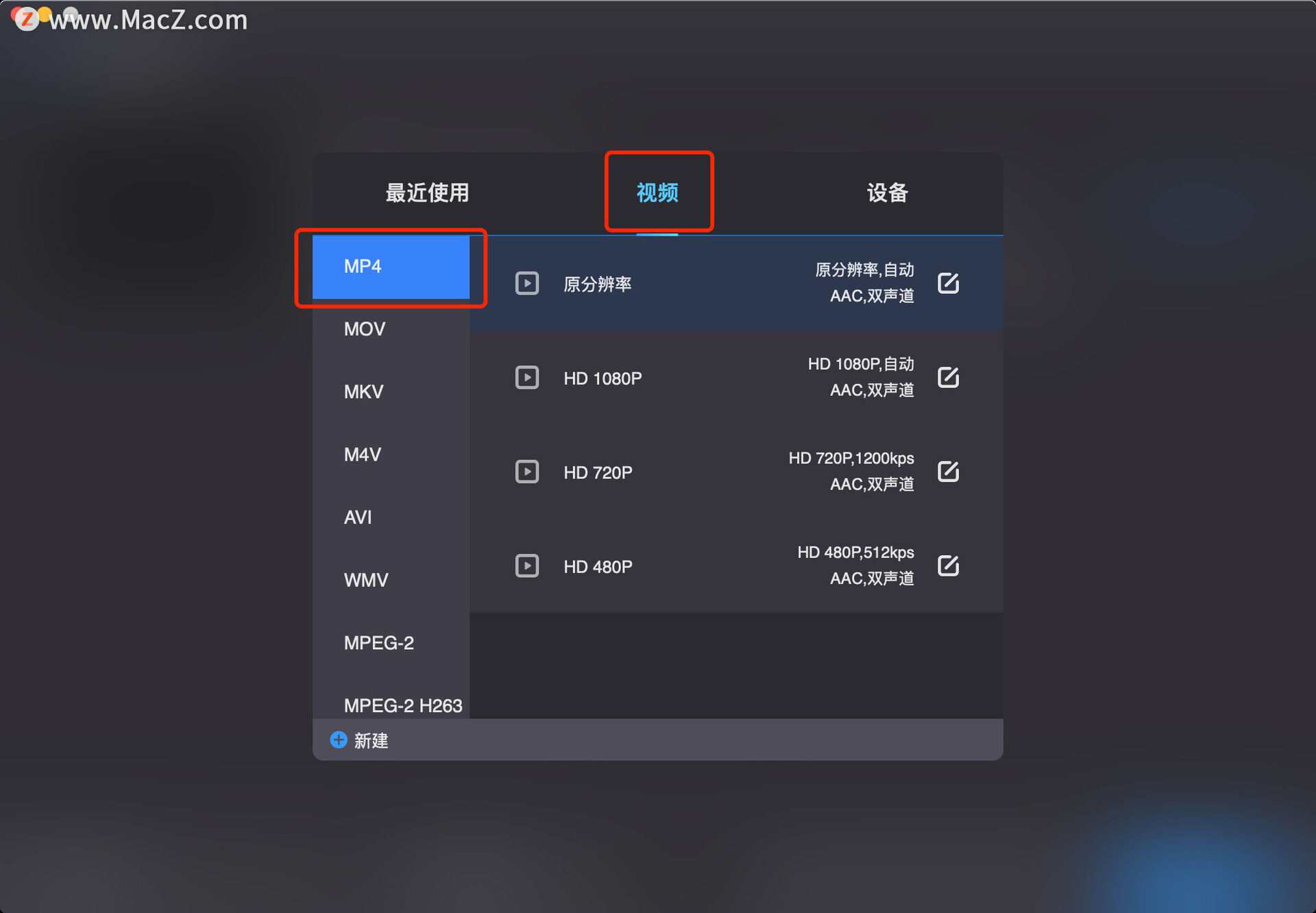Edit the HD 480P preset settings
Viewport: 1316px width, 913px height.
click(x=948, y=565)
